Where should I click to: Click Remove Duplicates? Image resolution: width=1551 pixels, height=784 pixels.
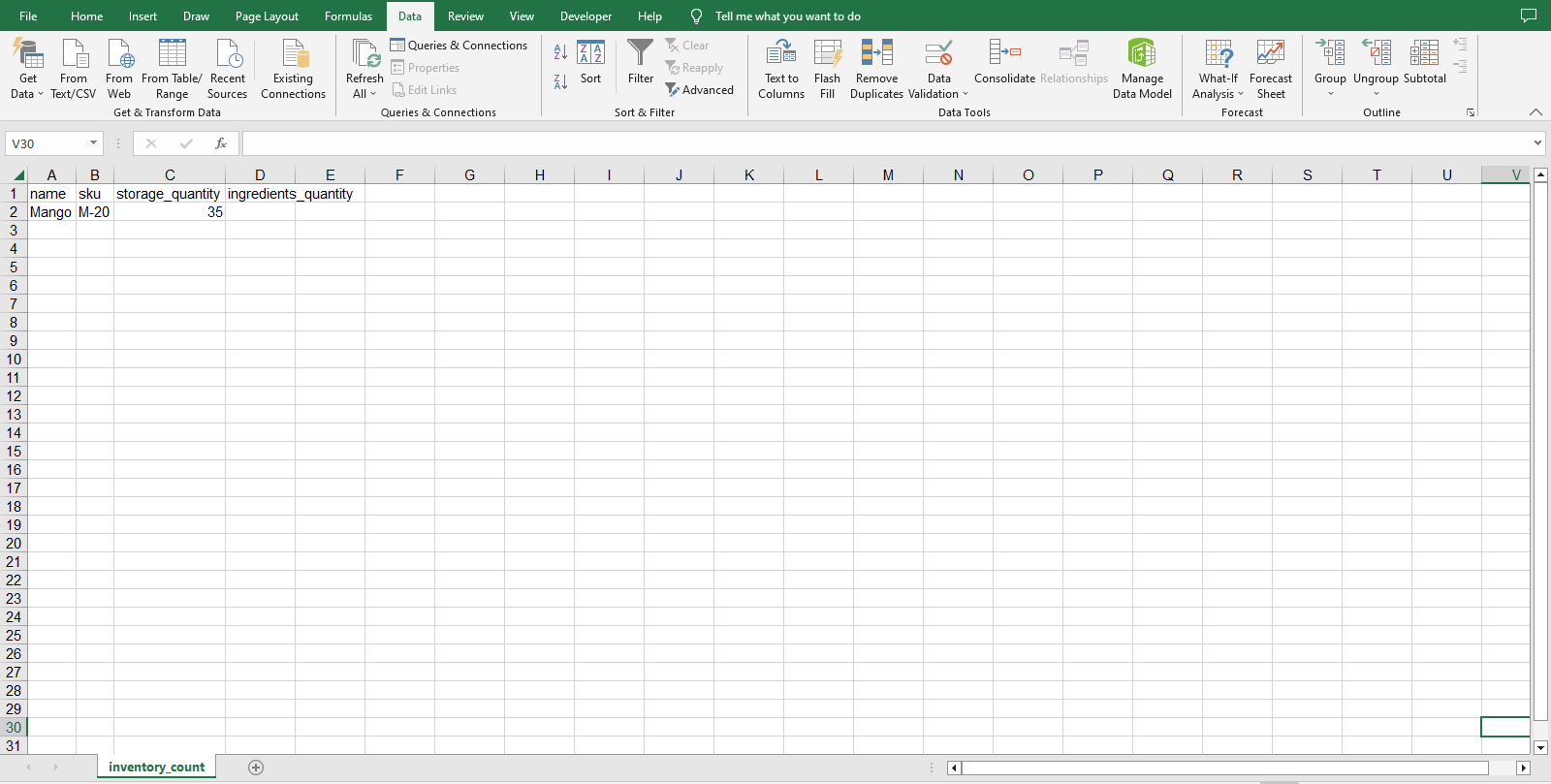point(876,69)
